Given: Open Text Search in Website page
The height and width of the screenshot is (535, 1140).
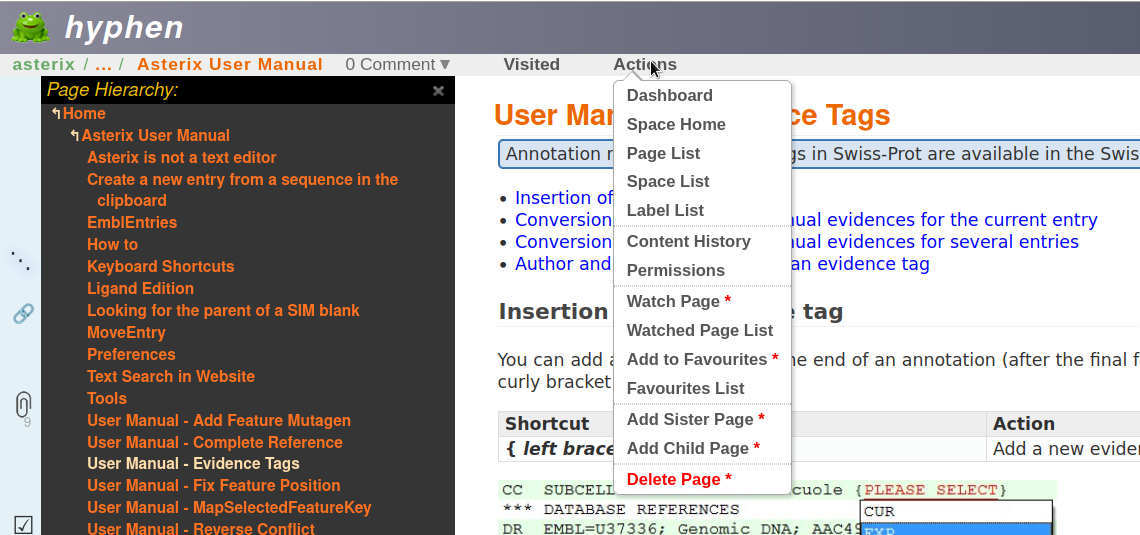Looking at the screenshot, I should point(171,377).
